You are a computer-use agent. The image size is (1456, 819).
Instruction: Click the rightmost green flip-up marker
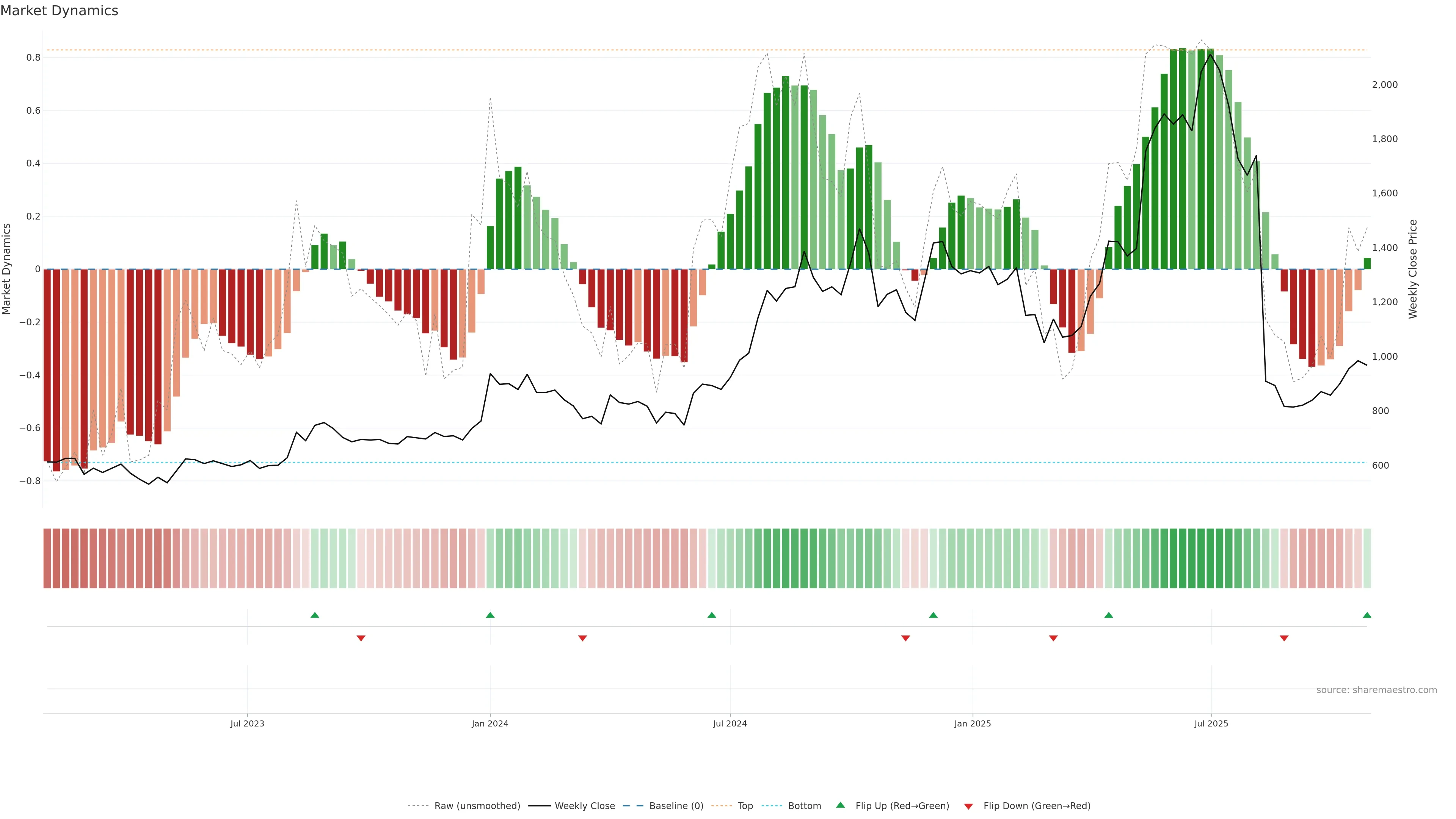pyautogui.click(x=1367, y=615)
